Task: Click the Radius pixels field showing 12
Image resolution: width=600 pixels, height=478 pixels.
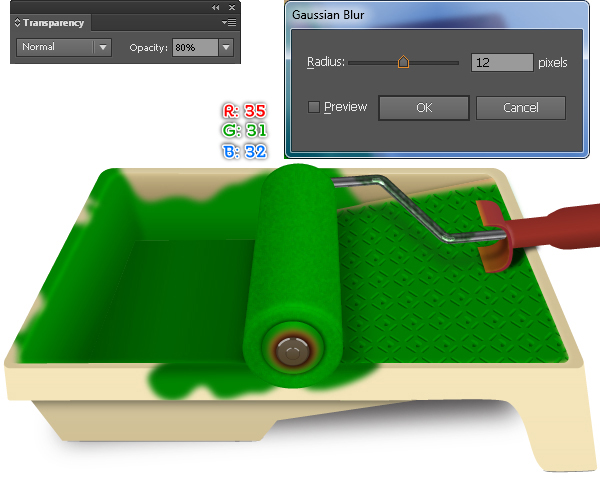Action: click(502, 62)
